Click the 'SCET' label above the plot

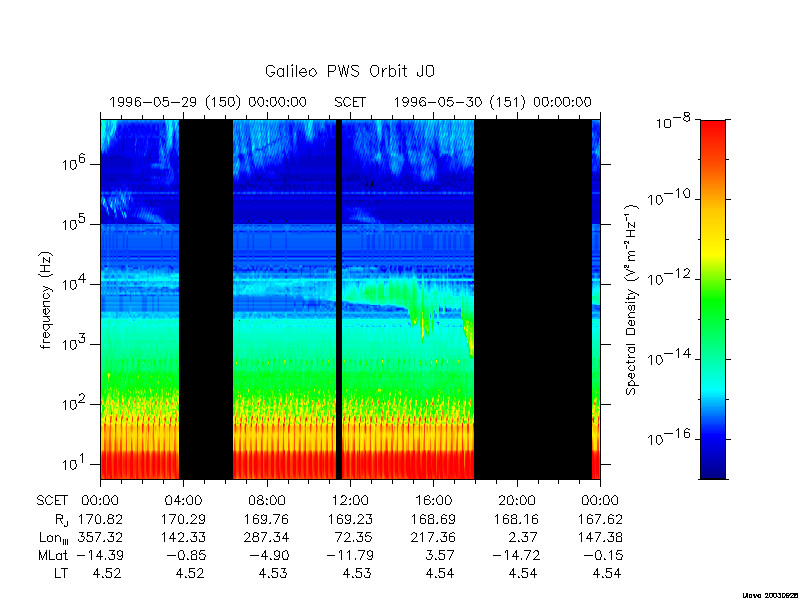click(x=350, y=102)
